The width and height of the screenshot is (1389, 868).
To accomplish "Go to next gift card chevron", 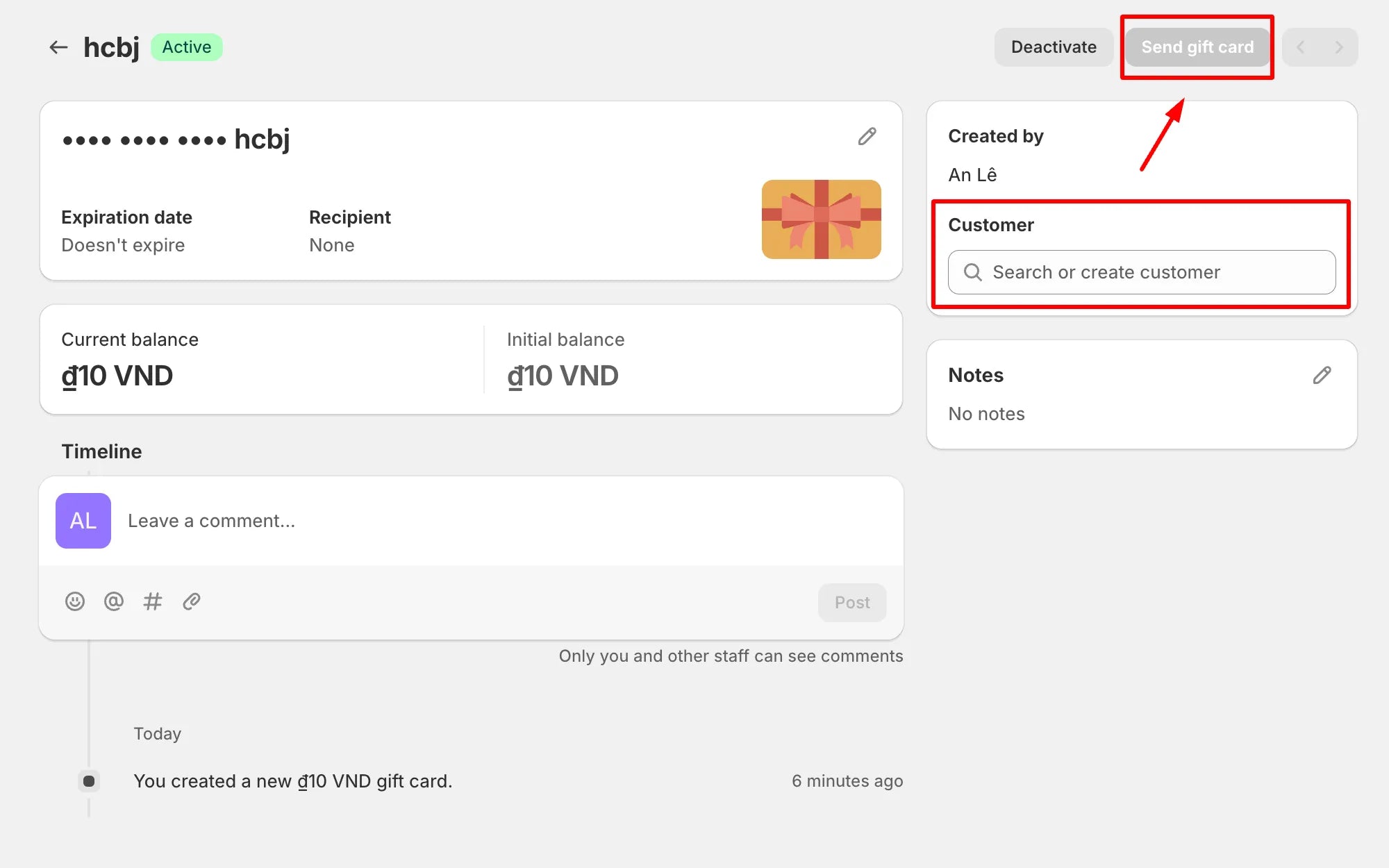I will coord(1338,47).
